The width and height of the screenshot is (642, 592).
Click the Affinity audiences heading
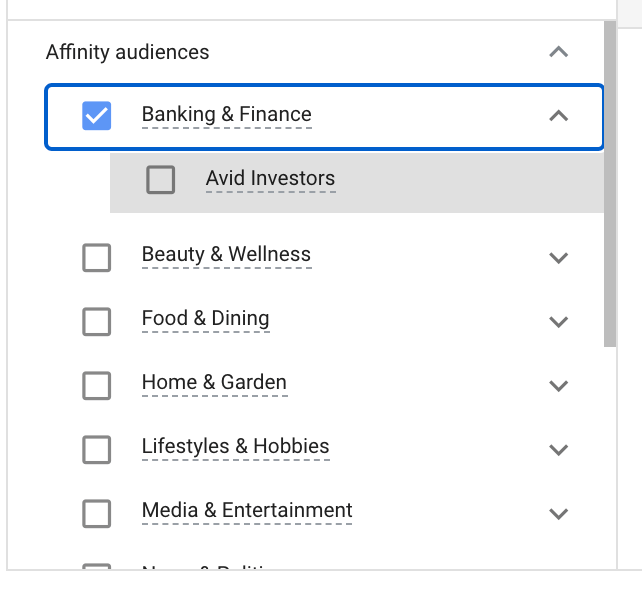[x=127, y=52]
